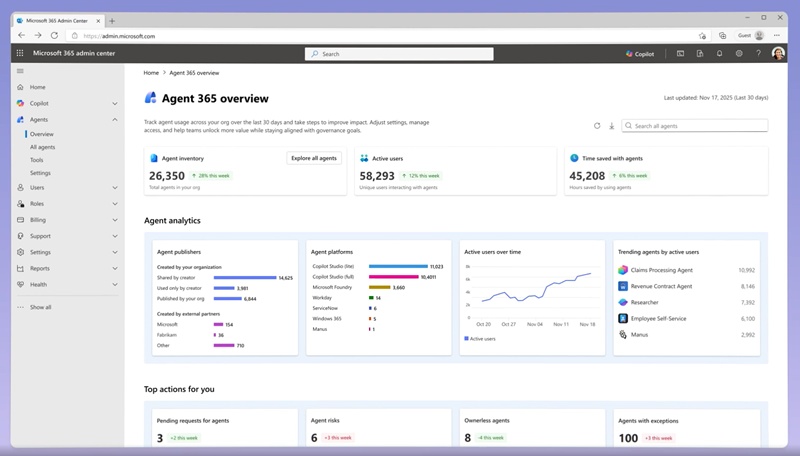Click the Home breadcrumb link

point(151,73)
